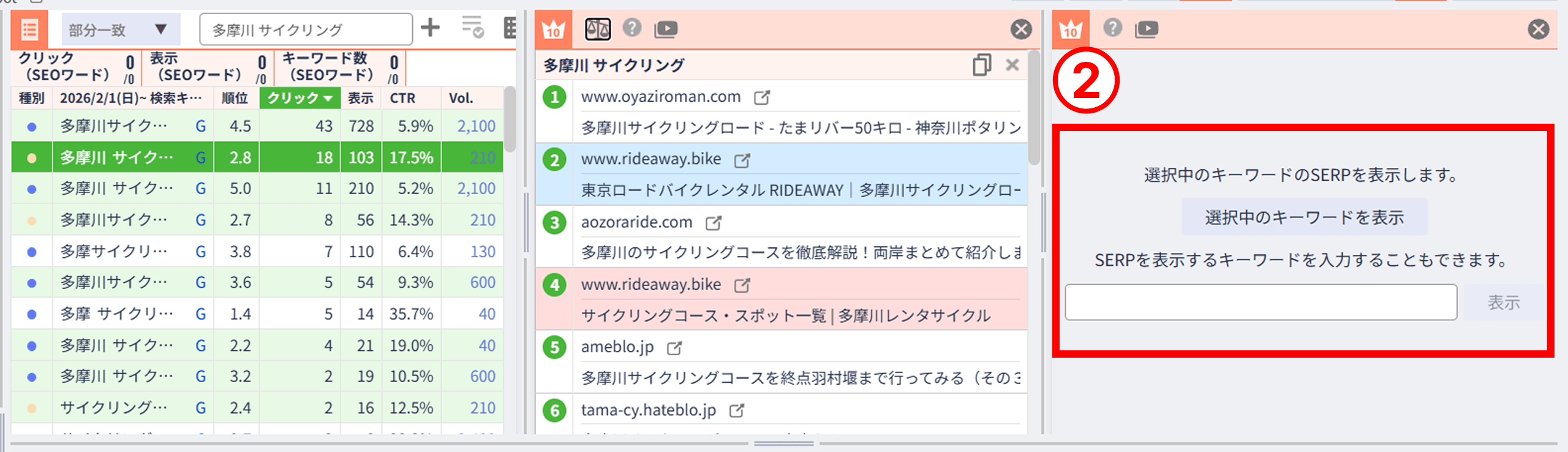
Task: Click the empty SERP keyword input field
Action: [1261, 302]
